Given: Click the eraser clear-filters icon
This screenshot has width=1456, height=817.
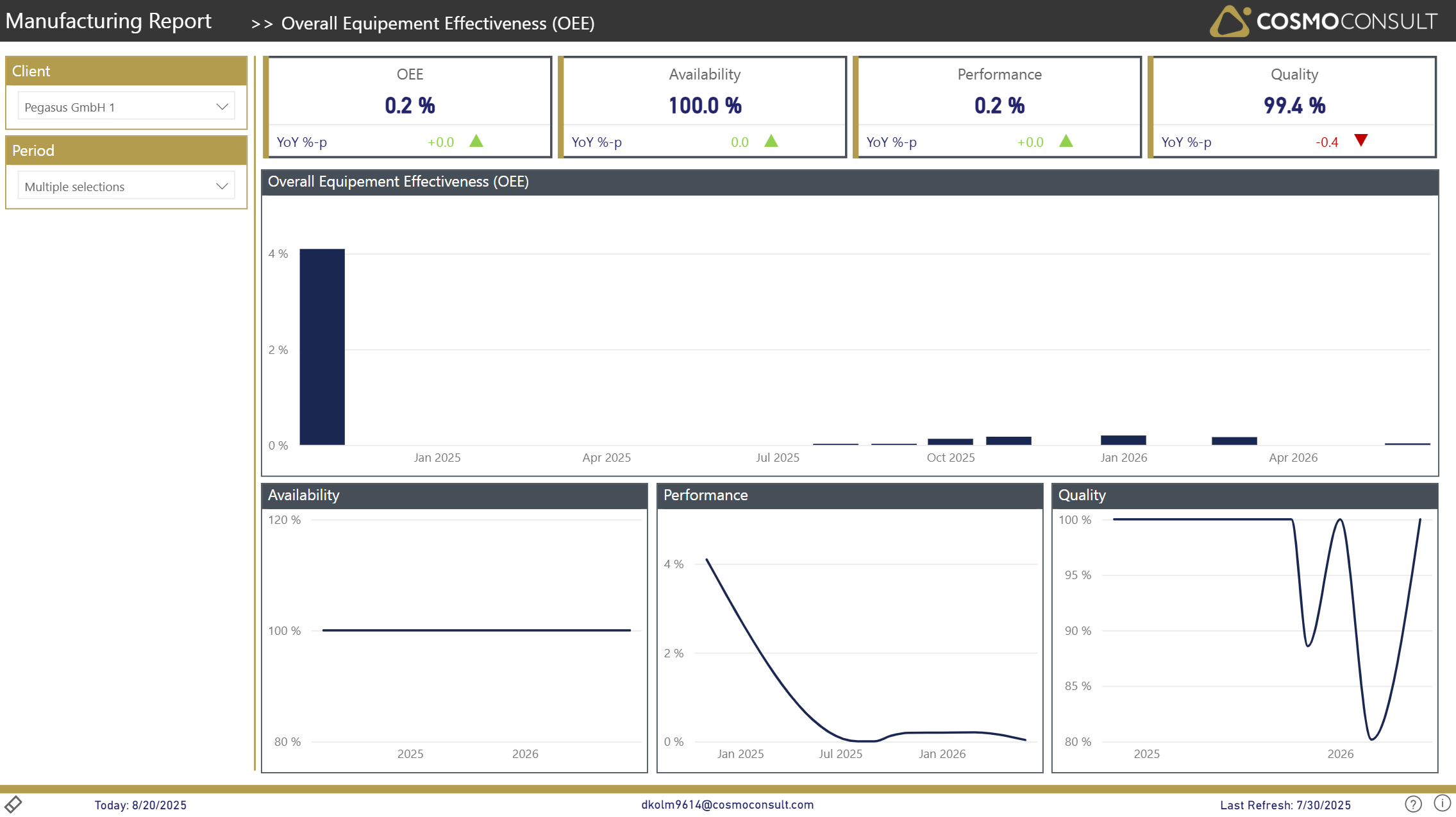Looking at the screenshot, I should point(13,804).
